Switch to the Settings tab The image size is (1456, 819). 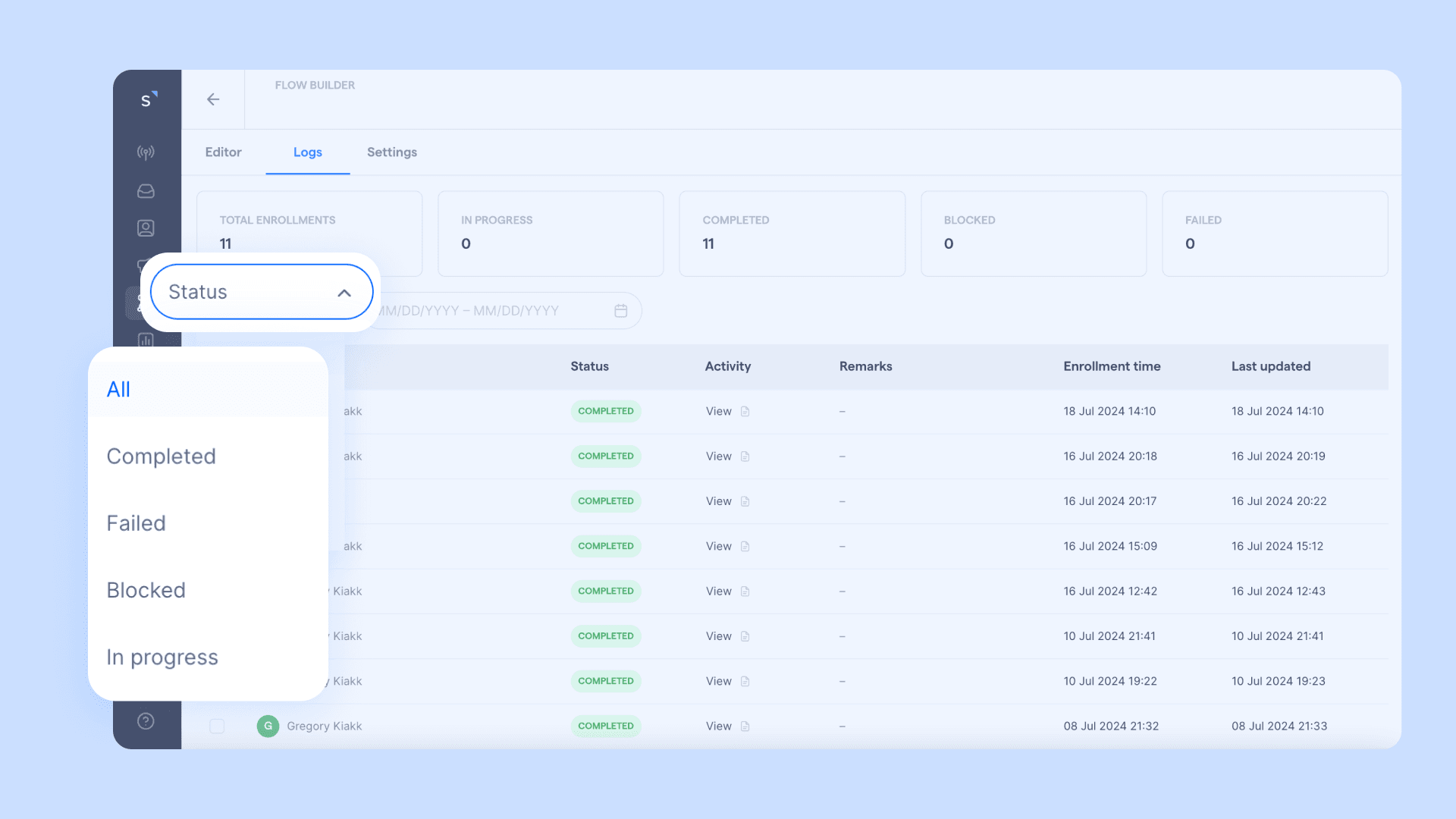392,152
